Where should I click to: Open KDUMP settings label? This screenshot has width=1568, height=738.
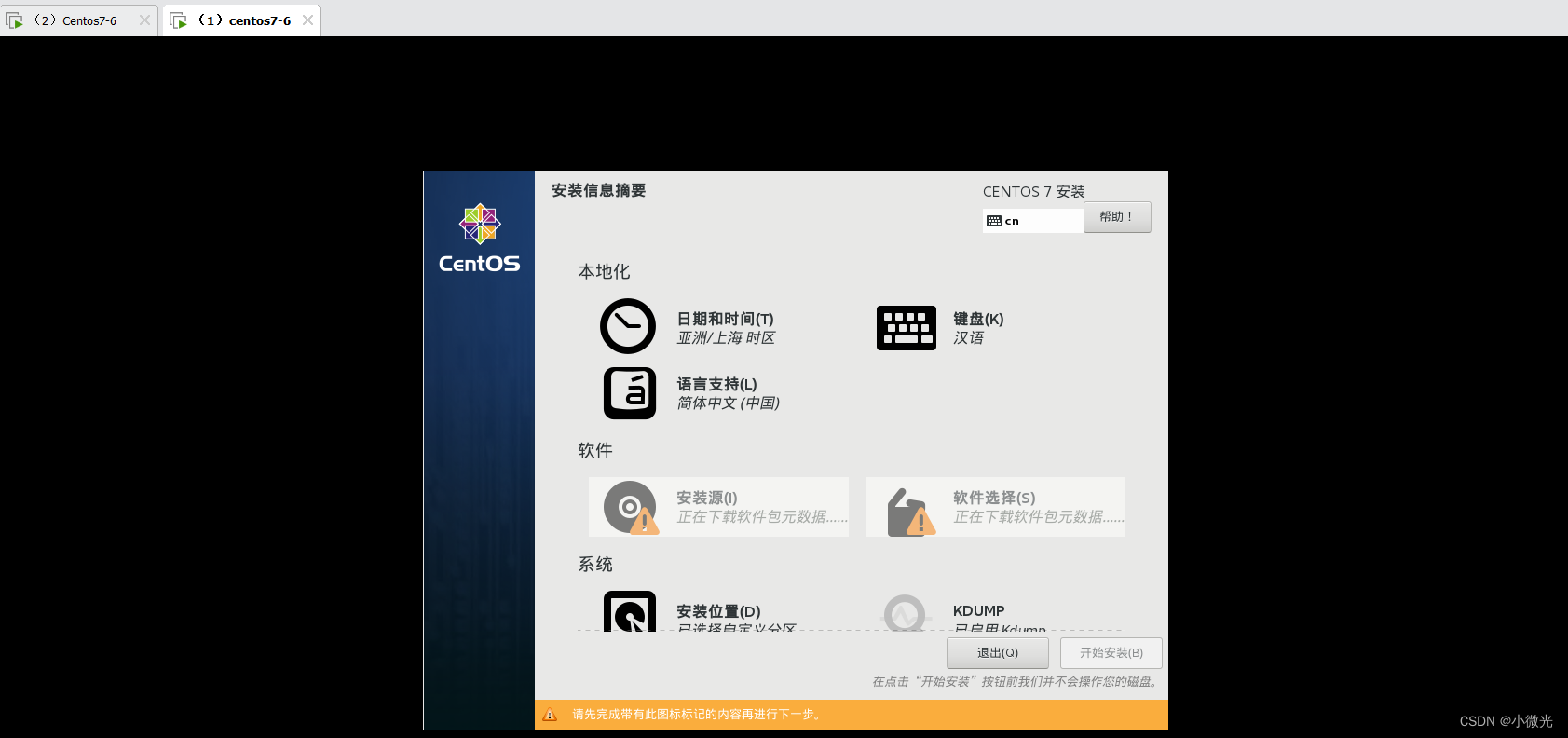(x=978, y=611)
